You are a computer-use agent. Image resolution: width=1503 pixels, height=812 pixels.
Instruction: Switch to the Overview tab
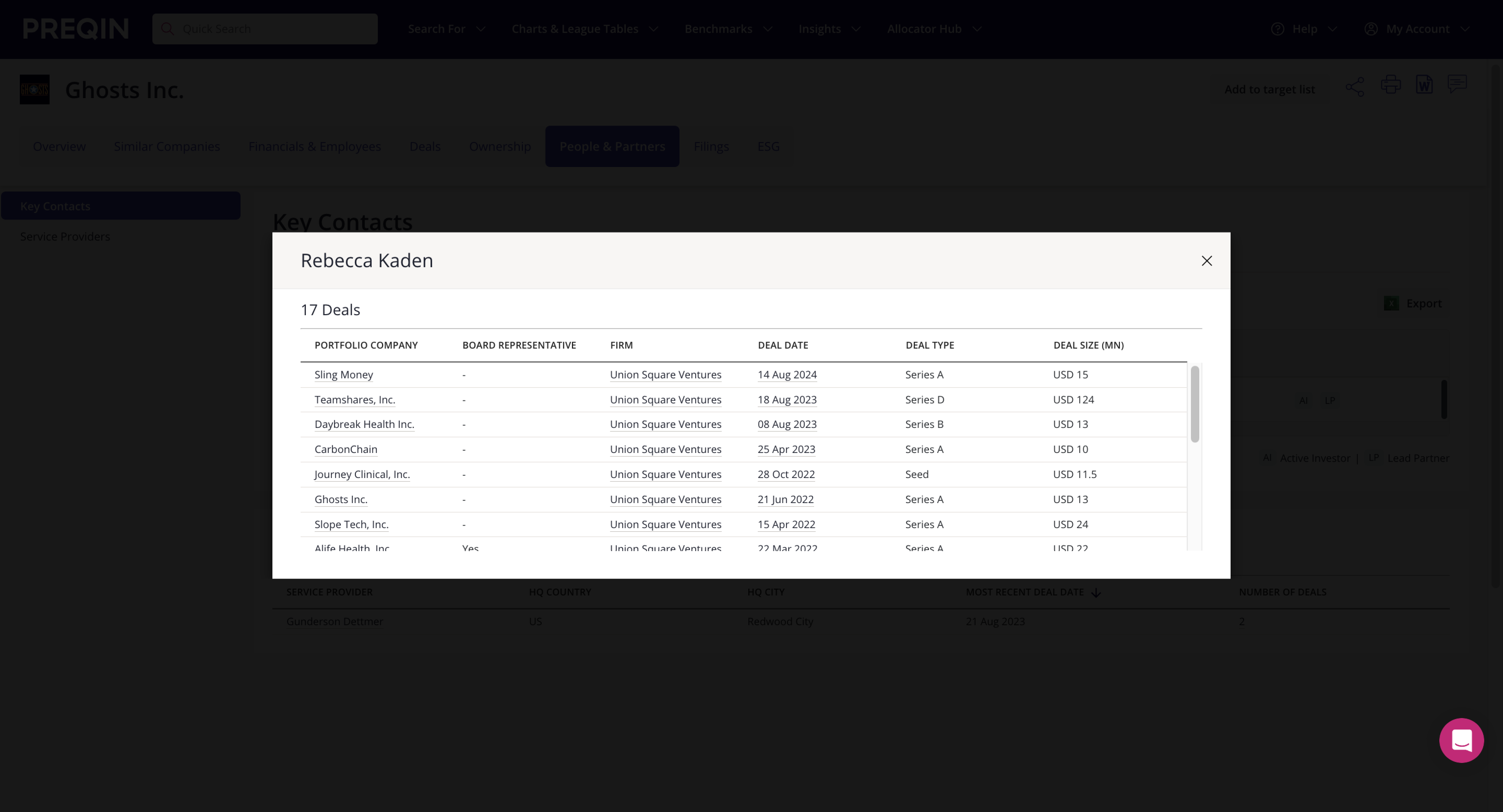click(x=59, y=146)
